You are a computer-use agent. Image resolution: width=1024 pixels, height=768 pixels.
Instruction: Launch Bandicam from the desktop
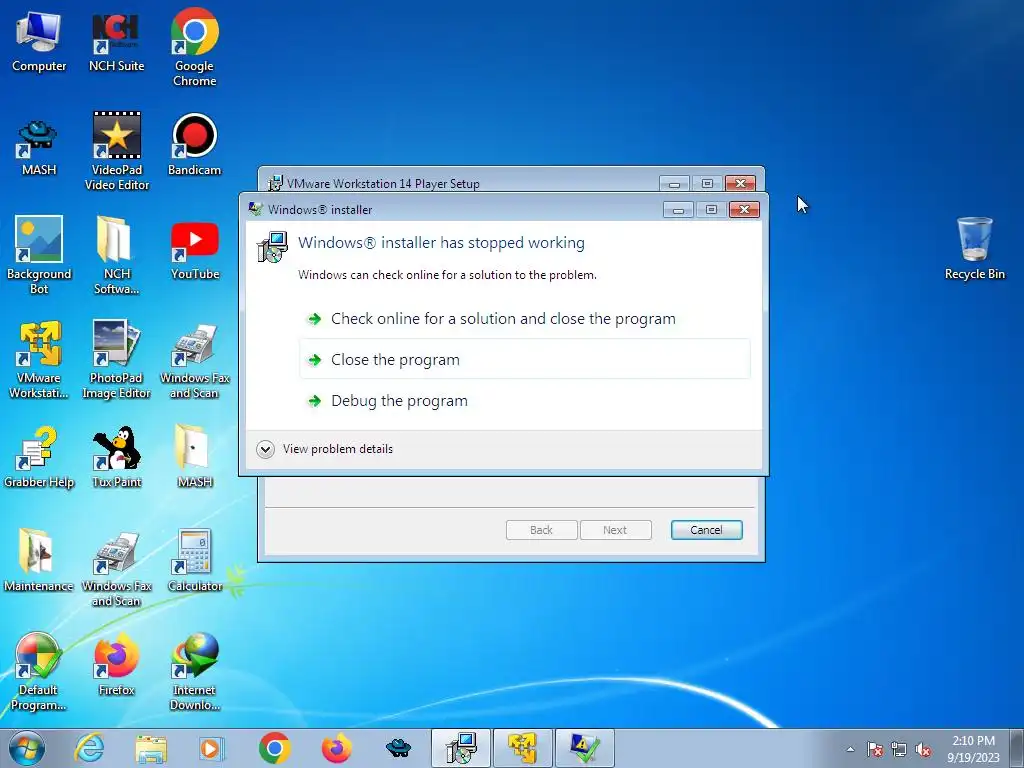click(195, 145)
